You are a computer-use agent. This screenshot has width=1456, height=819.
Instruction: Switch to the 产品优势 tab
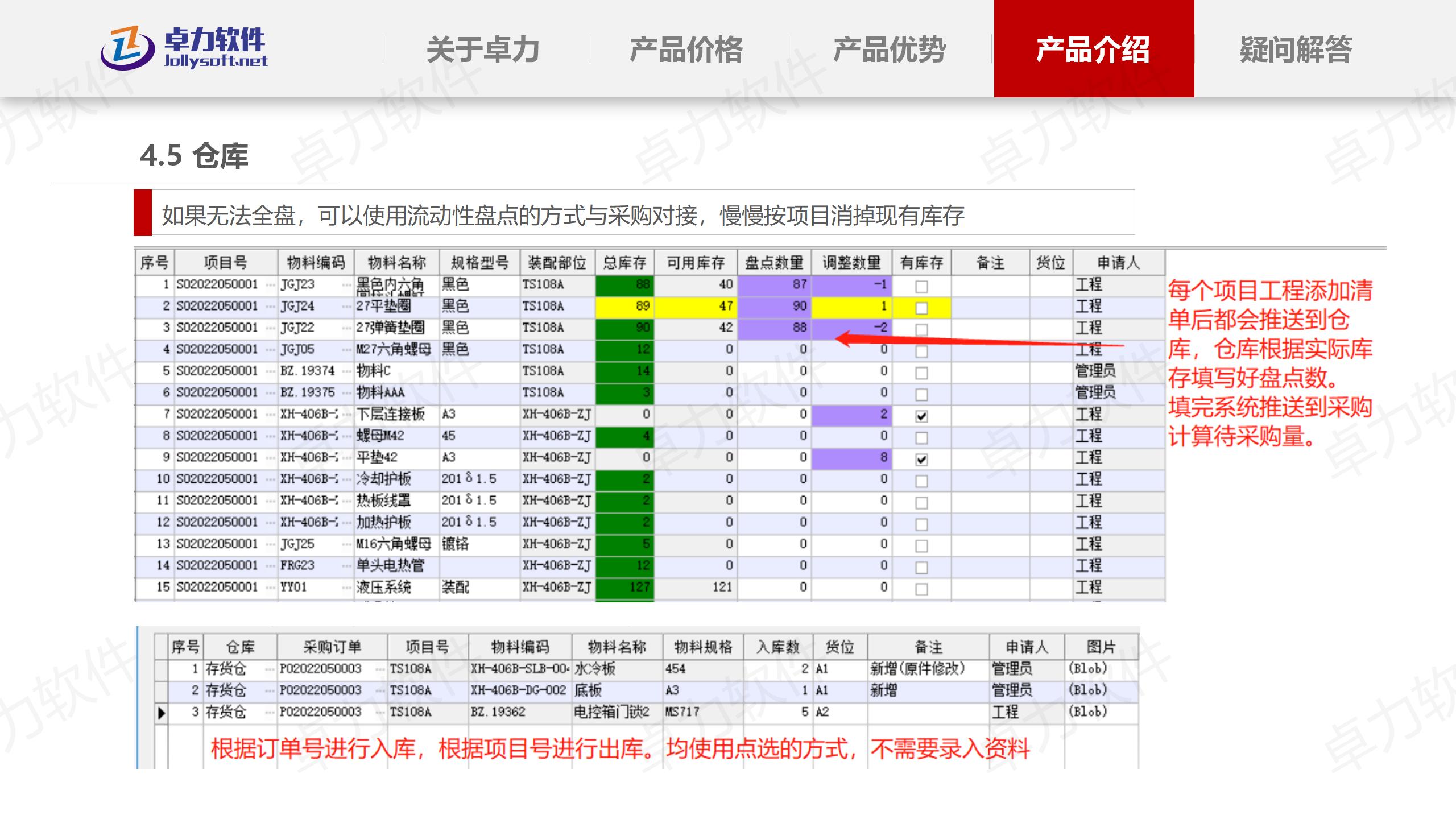click(890, 49)
